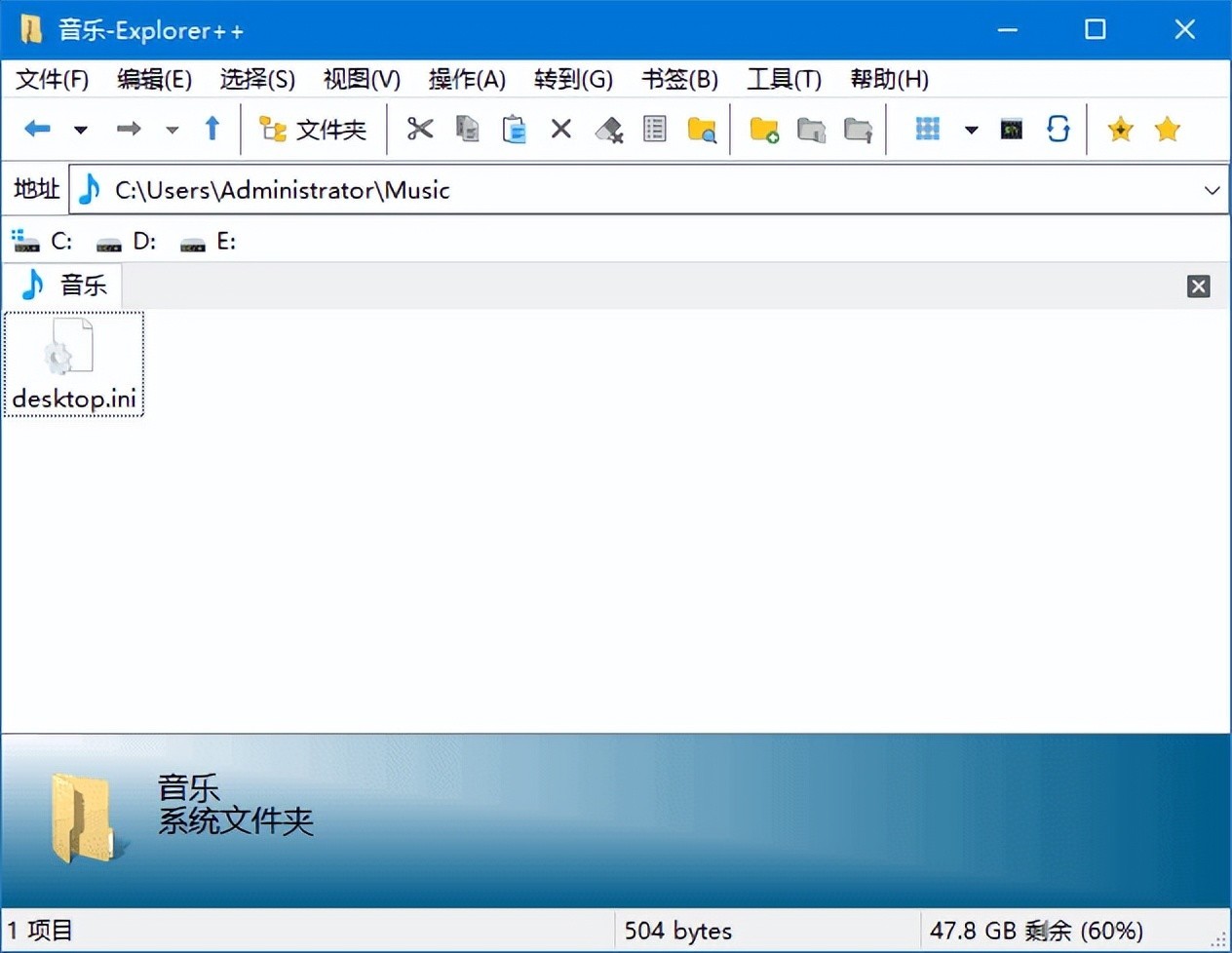Open back history dropdown arrow

click(81, 130)
